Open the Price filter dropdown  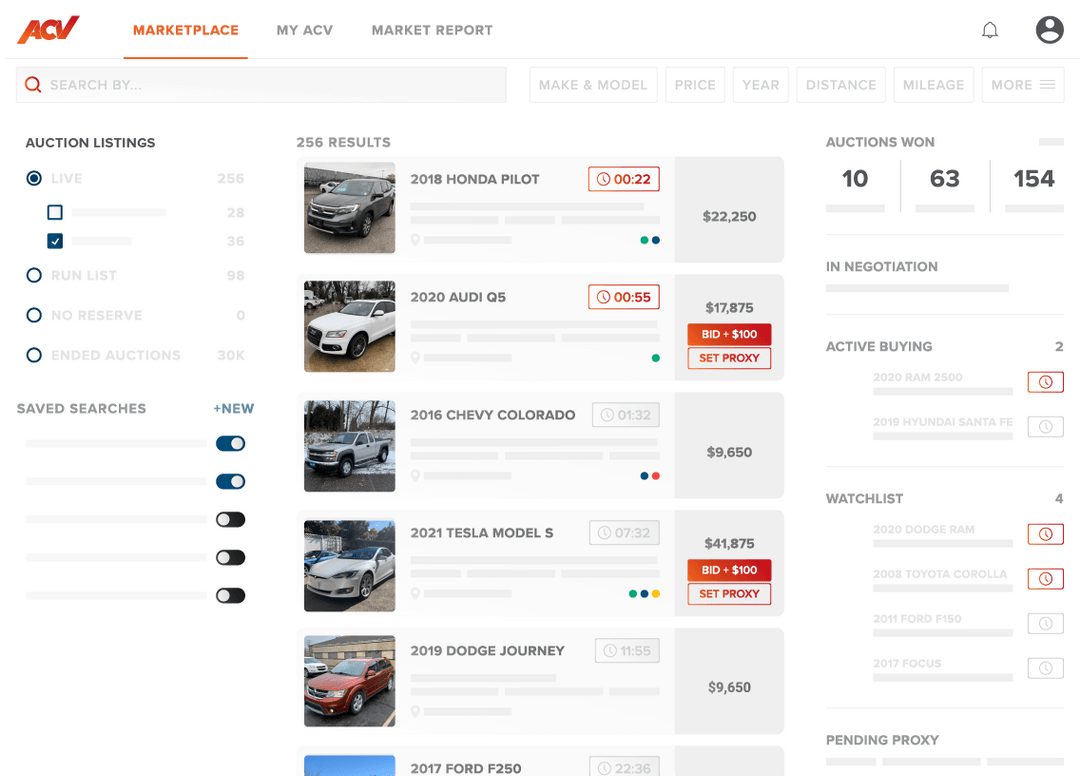(x=695, y=85)
